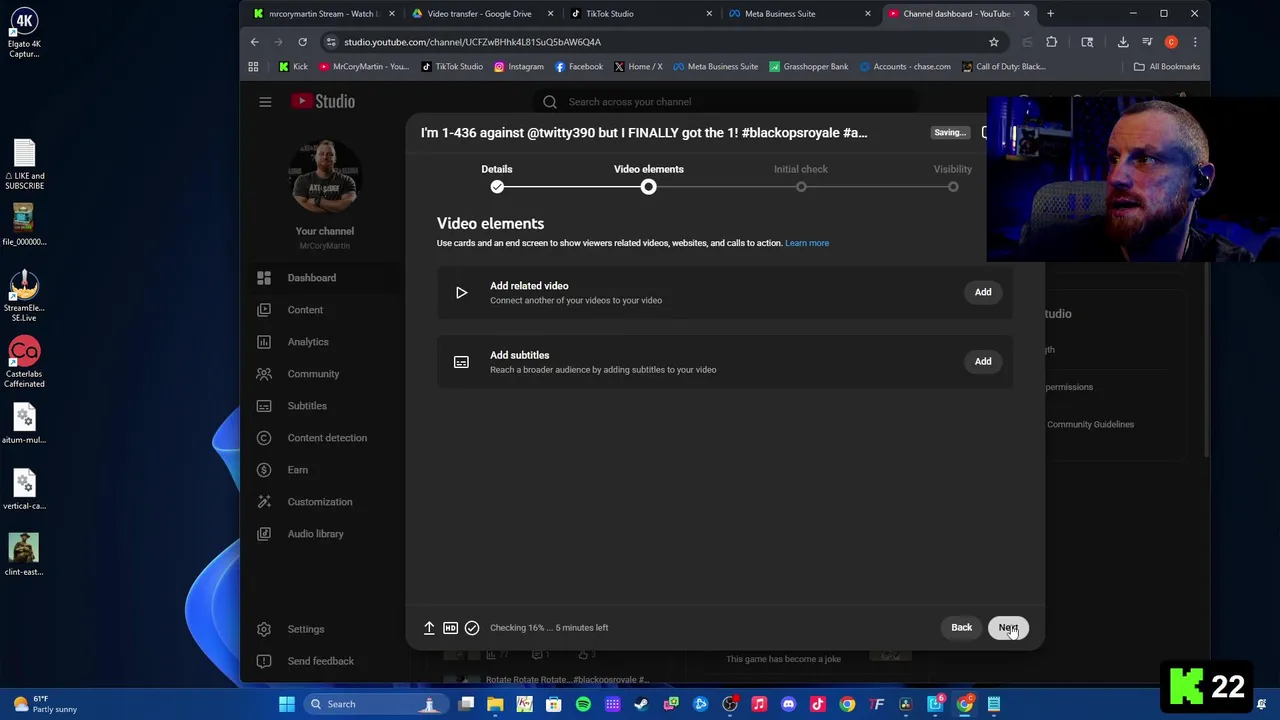Click the Learn more link
Image resolution: width=1280 pixels, height=720 pixels.
(807, 243)
